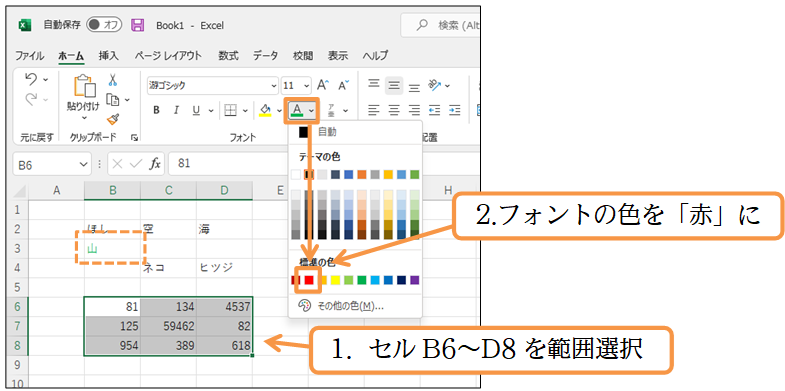Viewport: 785px width, 391px height.
Task: Click the Italic I button
Action: (x=176, y=110)
